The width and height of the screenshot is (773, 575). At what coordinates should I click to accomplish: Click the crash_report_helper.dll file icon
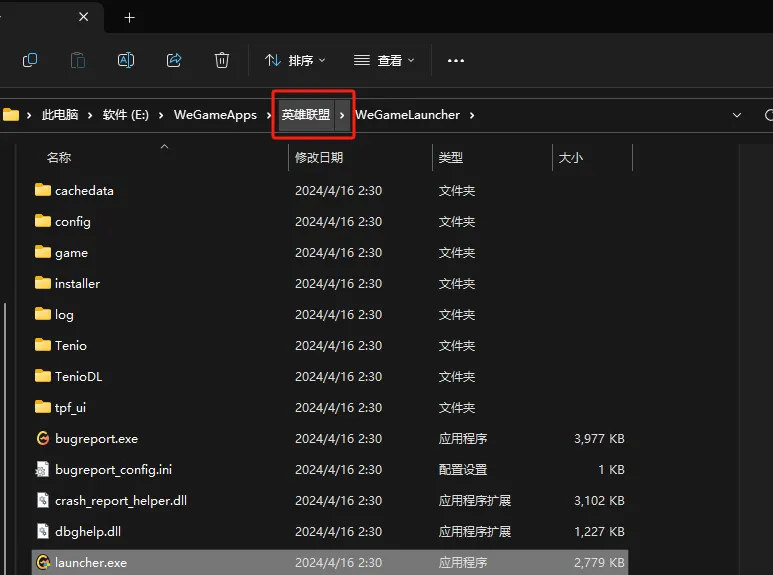point(43,500)
